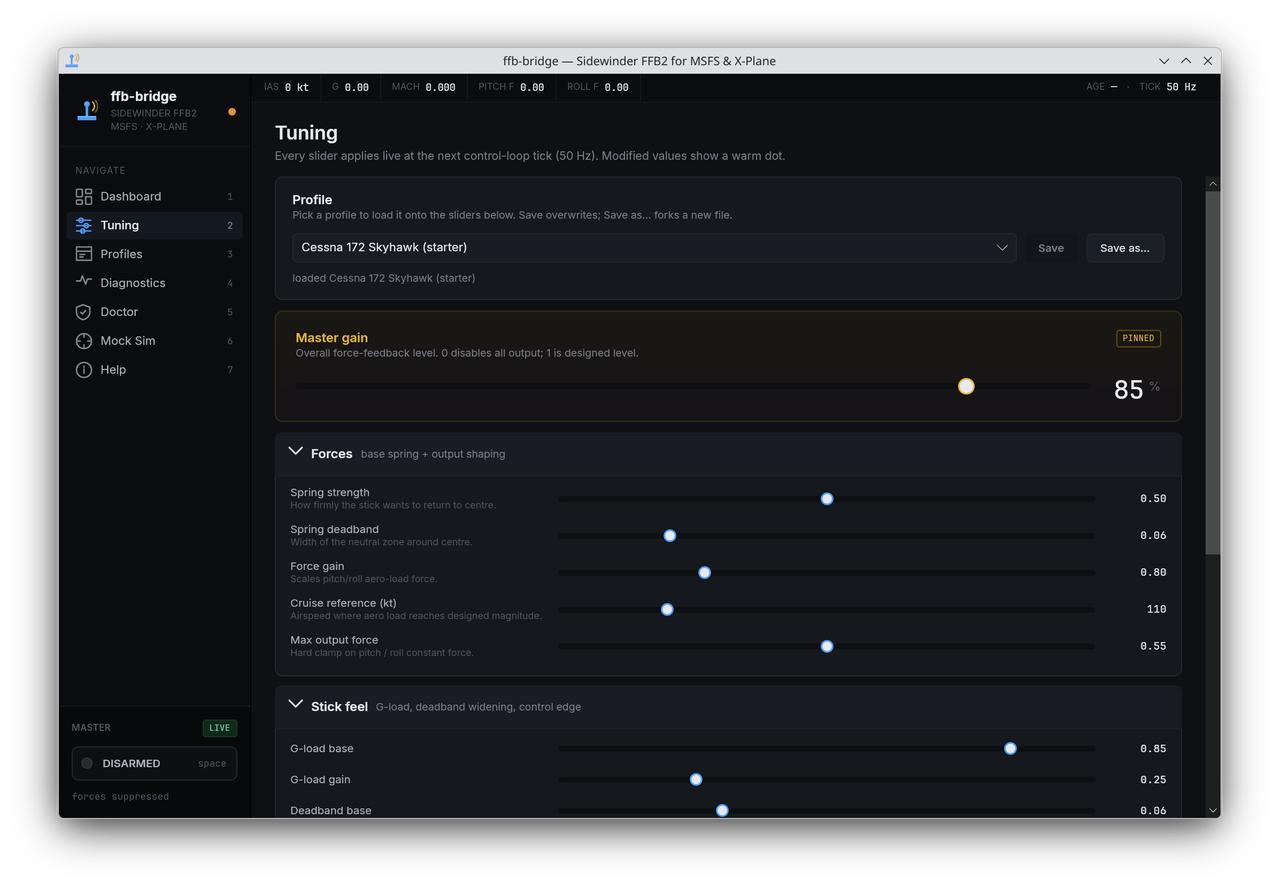Click the Spring deadband slider handle
The height and width of the screenshot is (888, 1280).
point(670,535)
